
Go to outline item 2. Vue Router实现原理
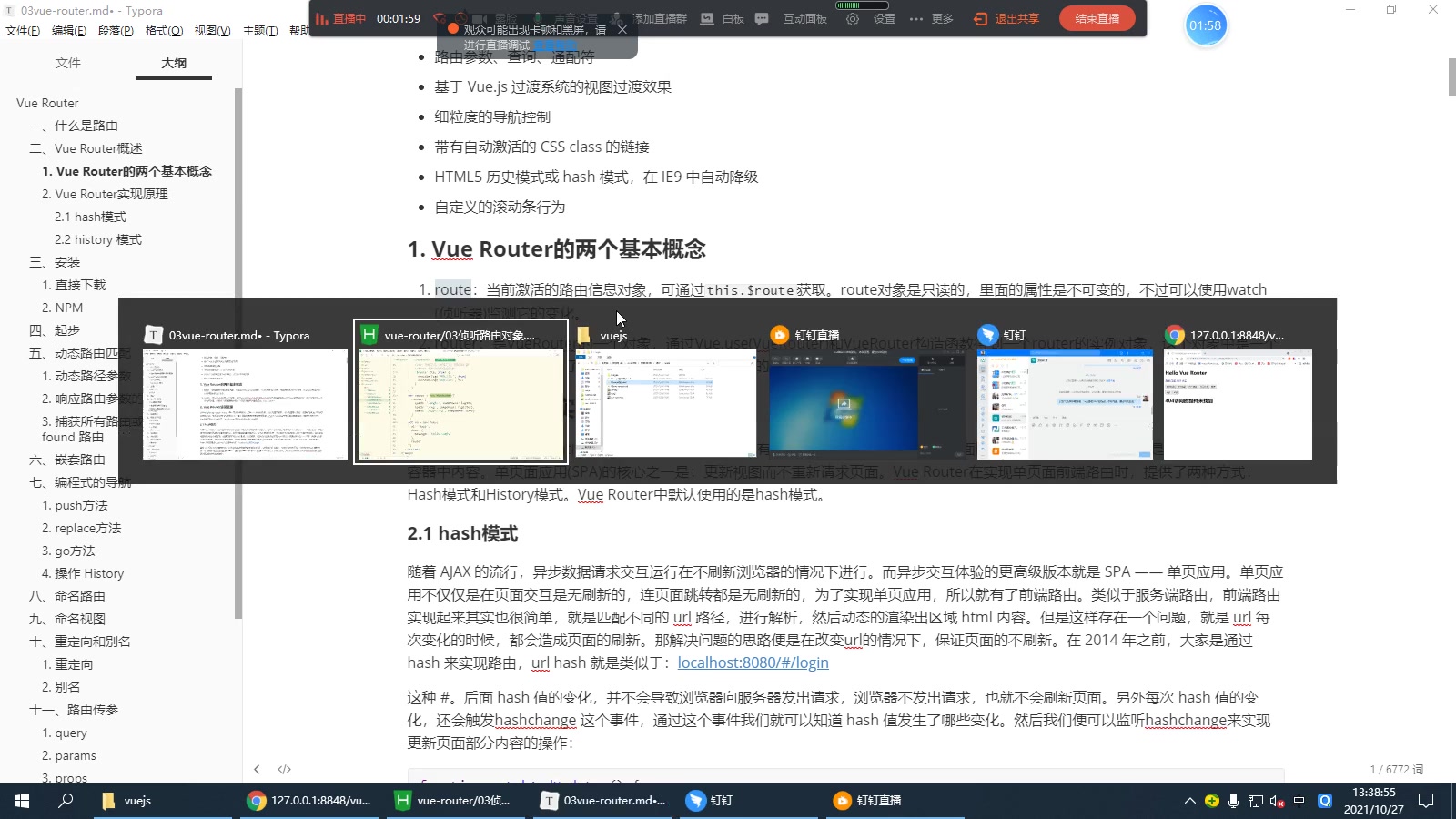(105, 194)
